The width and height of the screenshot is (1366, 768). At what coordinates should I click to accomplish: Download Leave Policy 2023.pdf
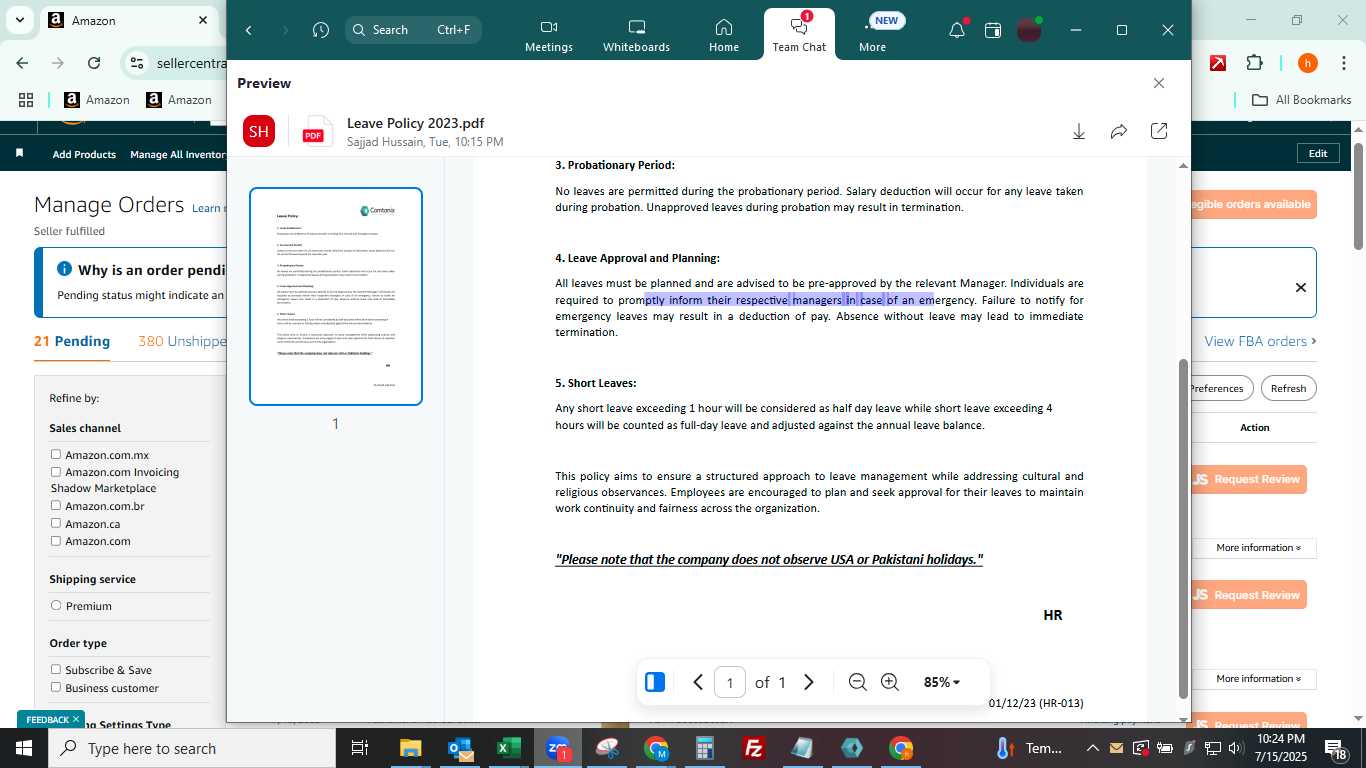1079,131
